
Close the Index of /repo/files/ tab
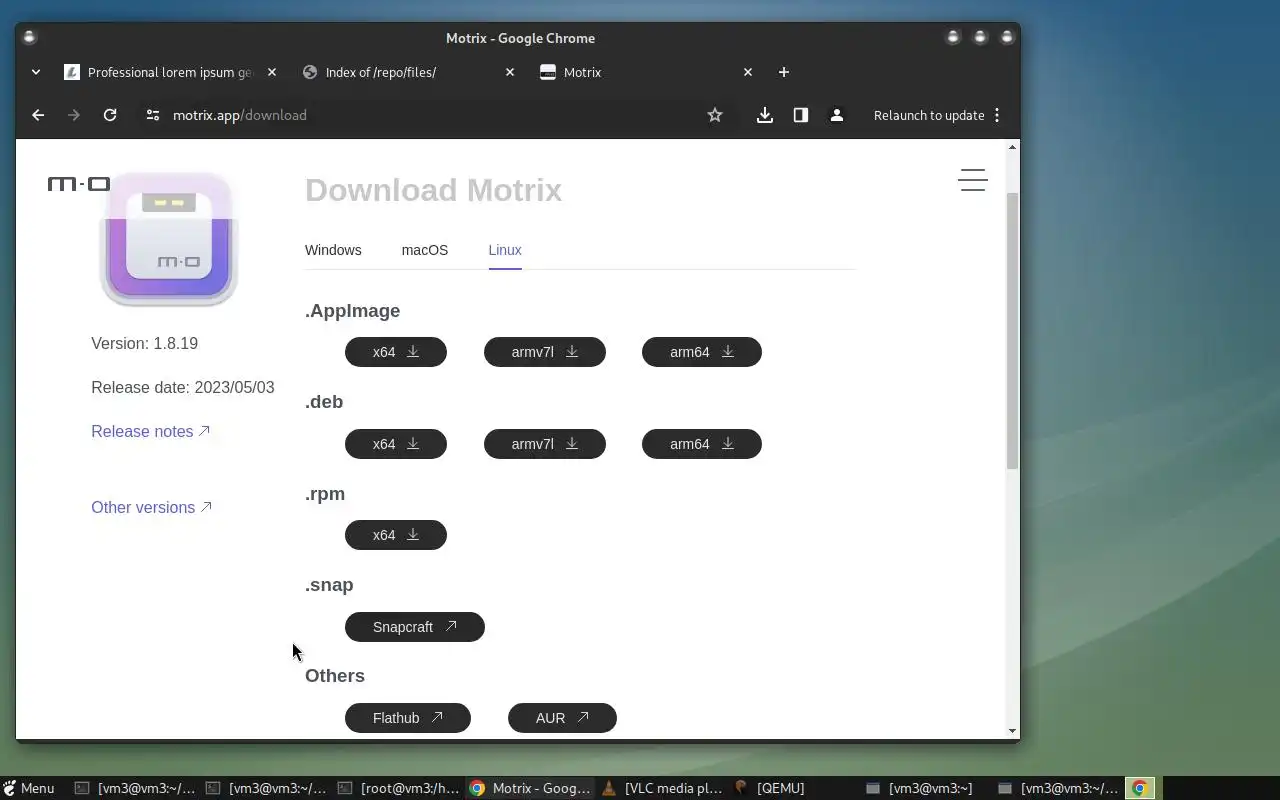(510, 72)
